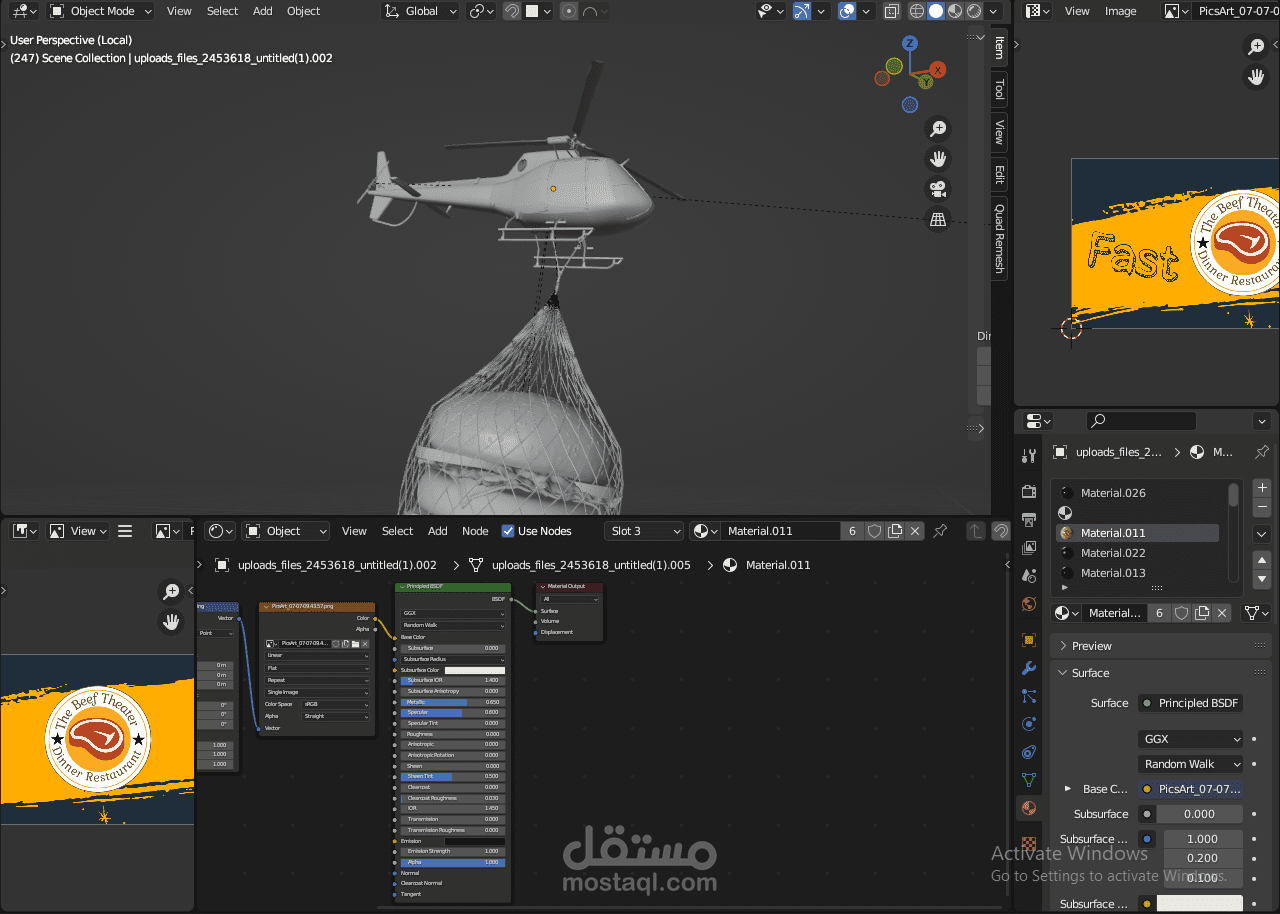Pin the node editor material context
This screenshot has height=914, width=1280.
[x=940, y=531]
